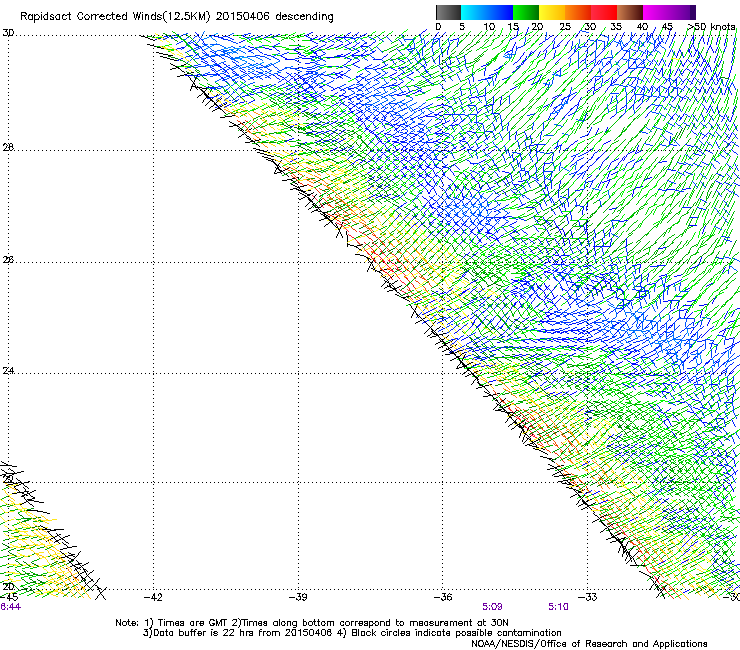The image size is (740, 650).
Task: Click the date text '20150406 descending'
Action: point(274,17)
